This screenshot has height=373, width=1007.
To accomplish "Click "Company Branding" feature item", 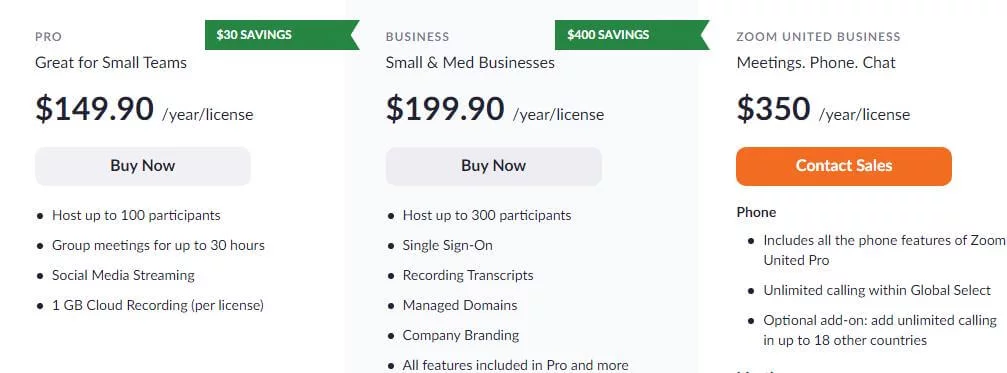I will 460,335.
